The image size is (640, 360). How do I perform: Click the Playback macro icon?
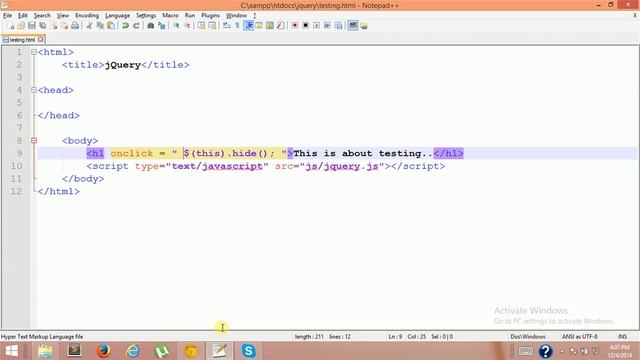click(x=316, y=26)
